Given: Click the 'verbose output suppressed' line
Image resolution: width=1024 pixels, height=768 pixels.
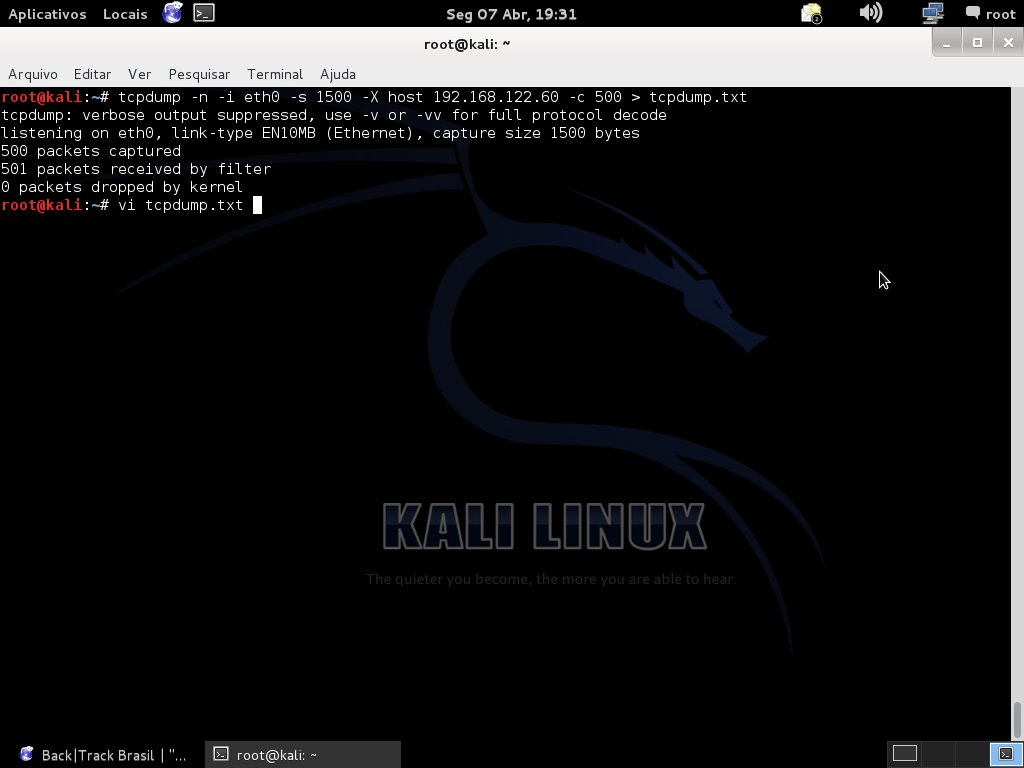Looking at the screenshot, I should (x=334, y=115).
